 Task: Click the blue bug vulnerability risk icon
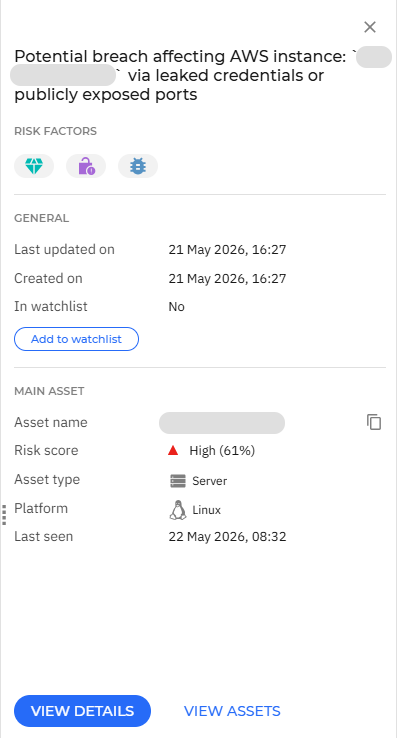[x=138, y=166]
